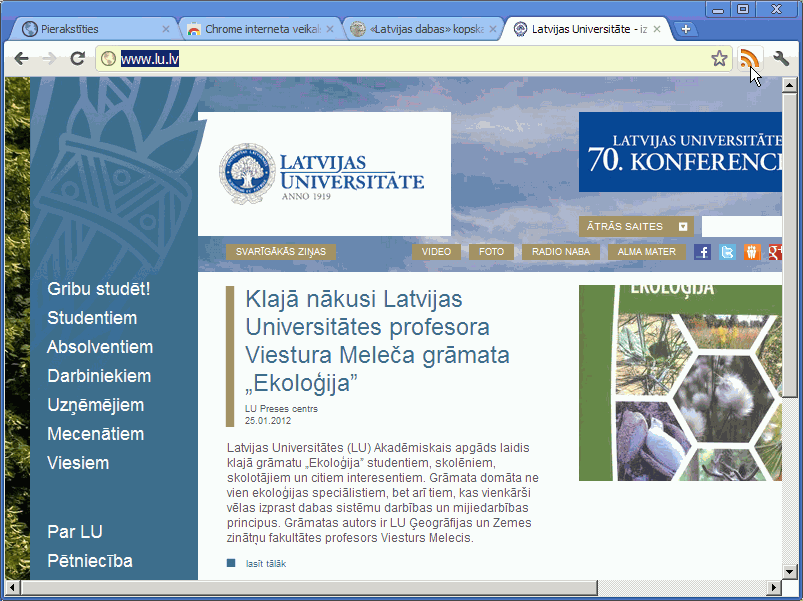Screen dimensions: 803x601
Task: Click the LU Preses centrs byline
Action: (281, 409)
